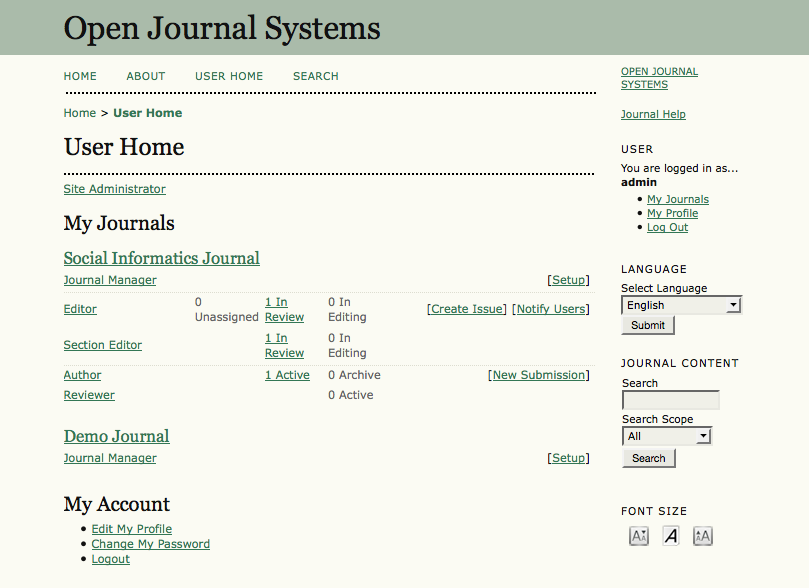Open the Edit My Profile link
Viewport: 809px width, 588px height.
click(x=131, y=529)
